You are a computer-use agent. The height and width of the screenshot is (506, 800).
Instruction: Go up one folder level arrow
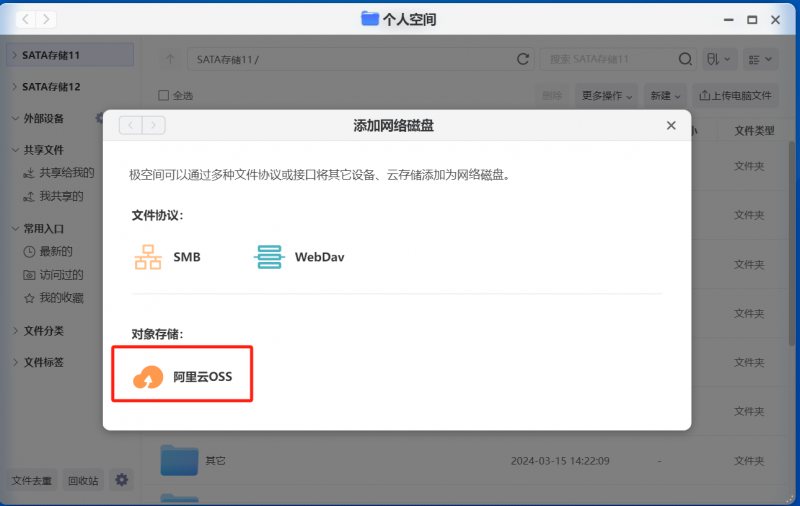pyautogui.click(x=170, y=59)
